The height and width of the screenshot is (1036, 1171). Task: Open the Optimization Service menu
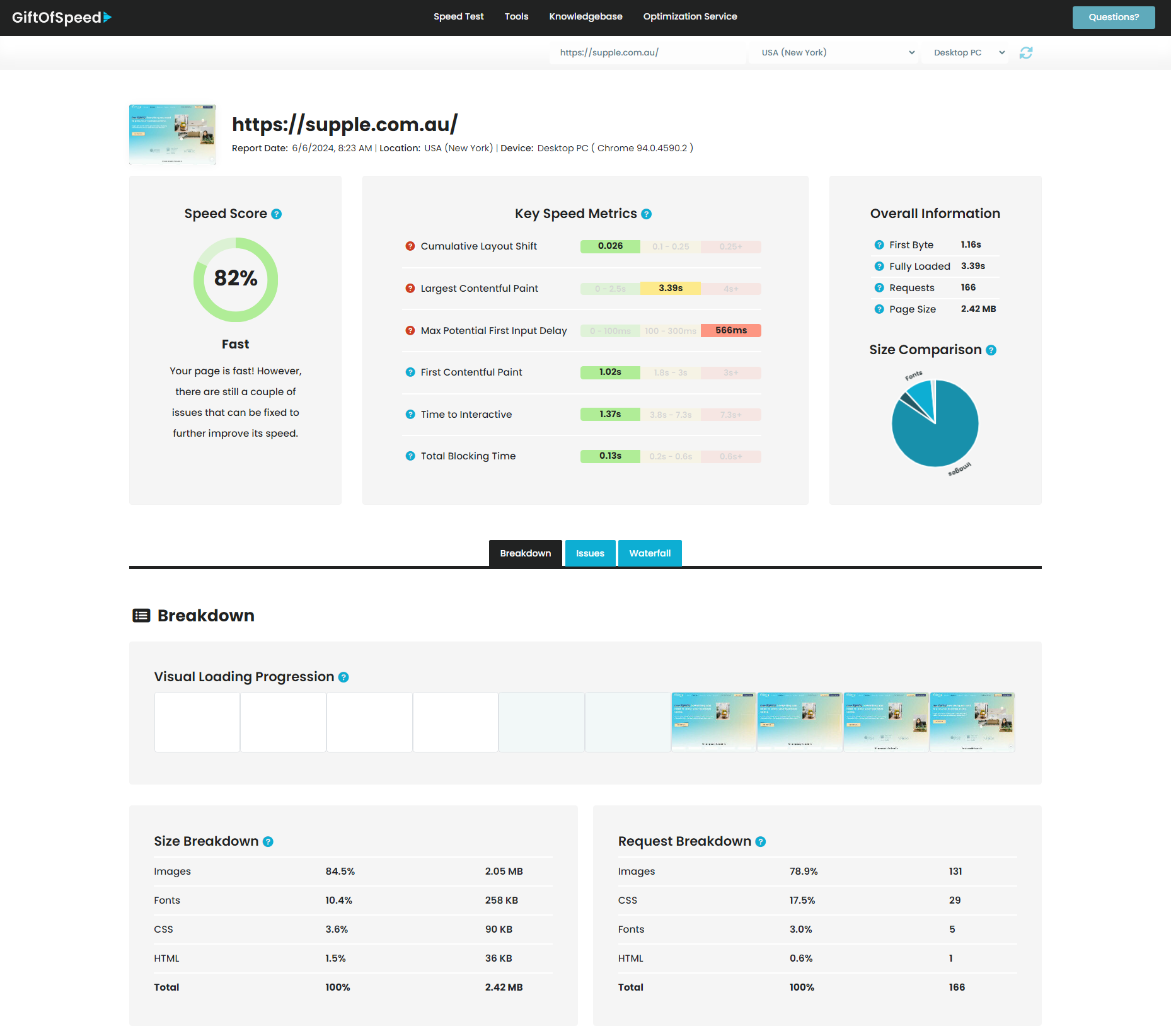[690, 17]
